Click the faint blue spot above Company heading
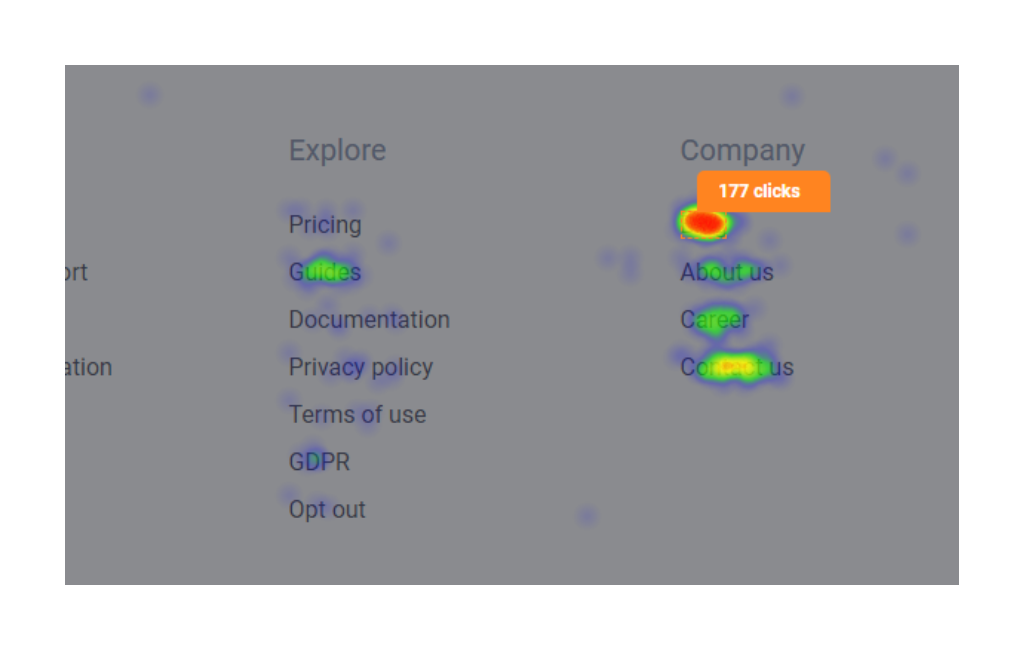The height and width of the screenshot is (650, 1024). point(792,97)
